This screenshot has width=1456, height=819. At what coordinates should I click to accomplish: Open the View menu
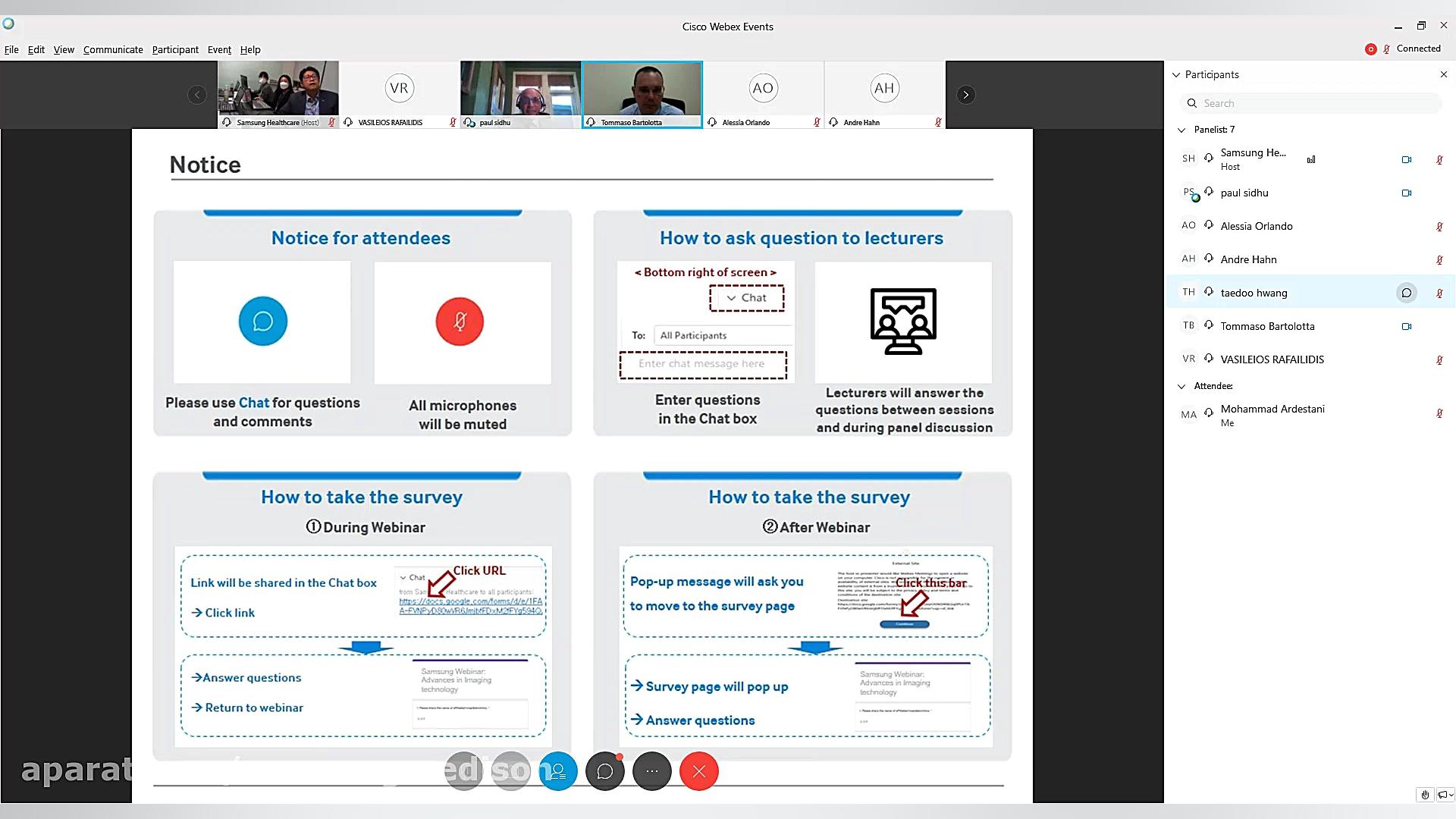tap(64, 50)
